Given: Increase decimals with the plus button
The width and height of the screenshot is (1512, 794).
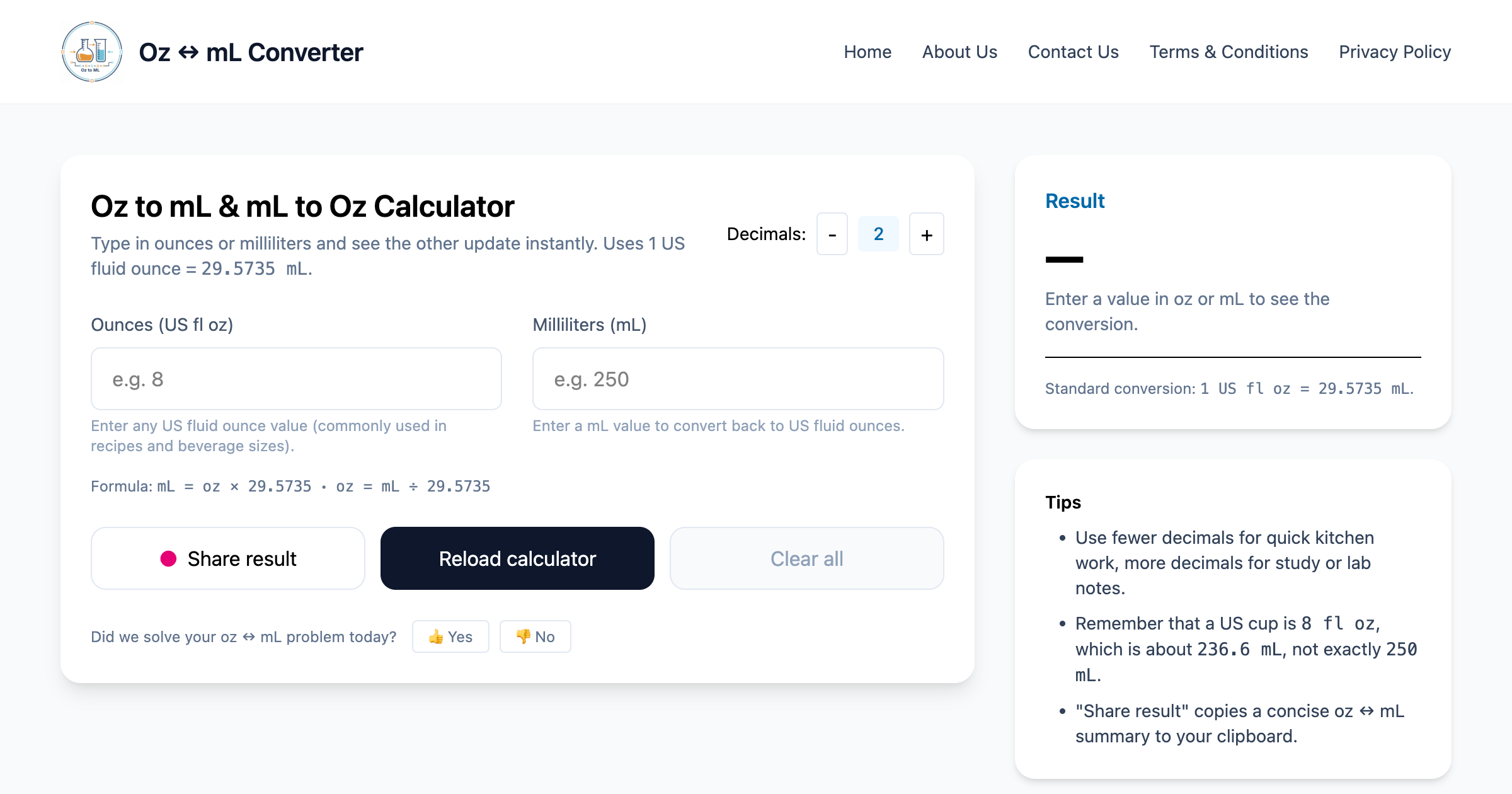Looking at the screenshot, I should 926,234.
